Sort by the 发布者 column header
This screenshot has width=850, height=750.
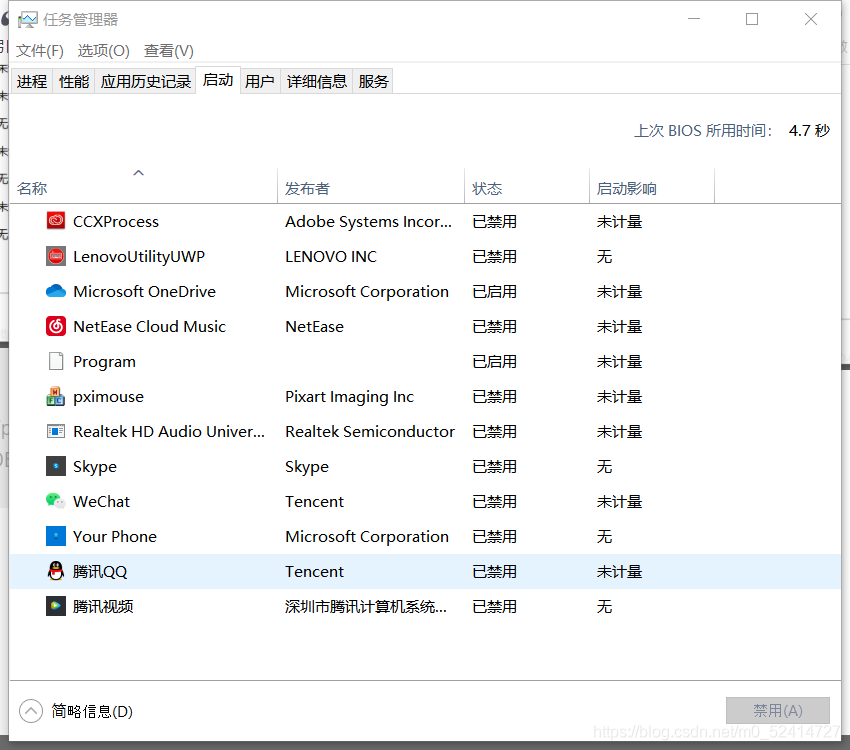pyautogui.click(x=371, y=186)
